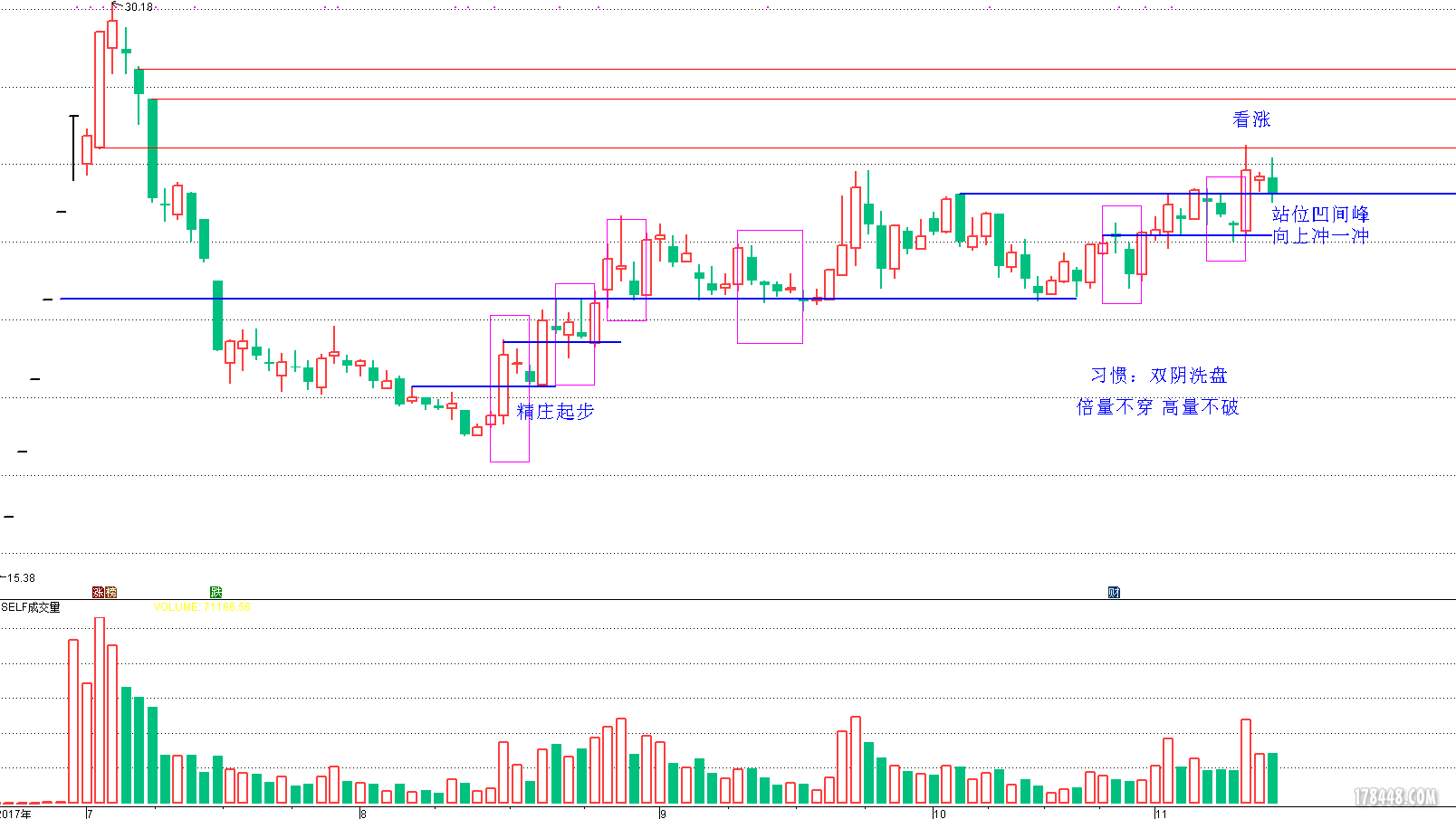Select the 倍量不穿 高量不破 annotation

point(1157,407)
